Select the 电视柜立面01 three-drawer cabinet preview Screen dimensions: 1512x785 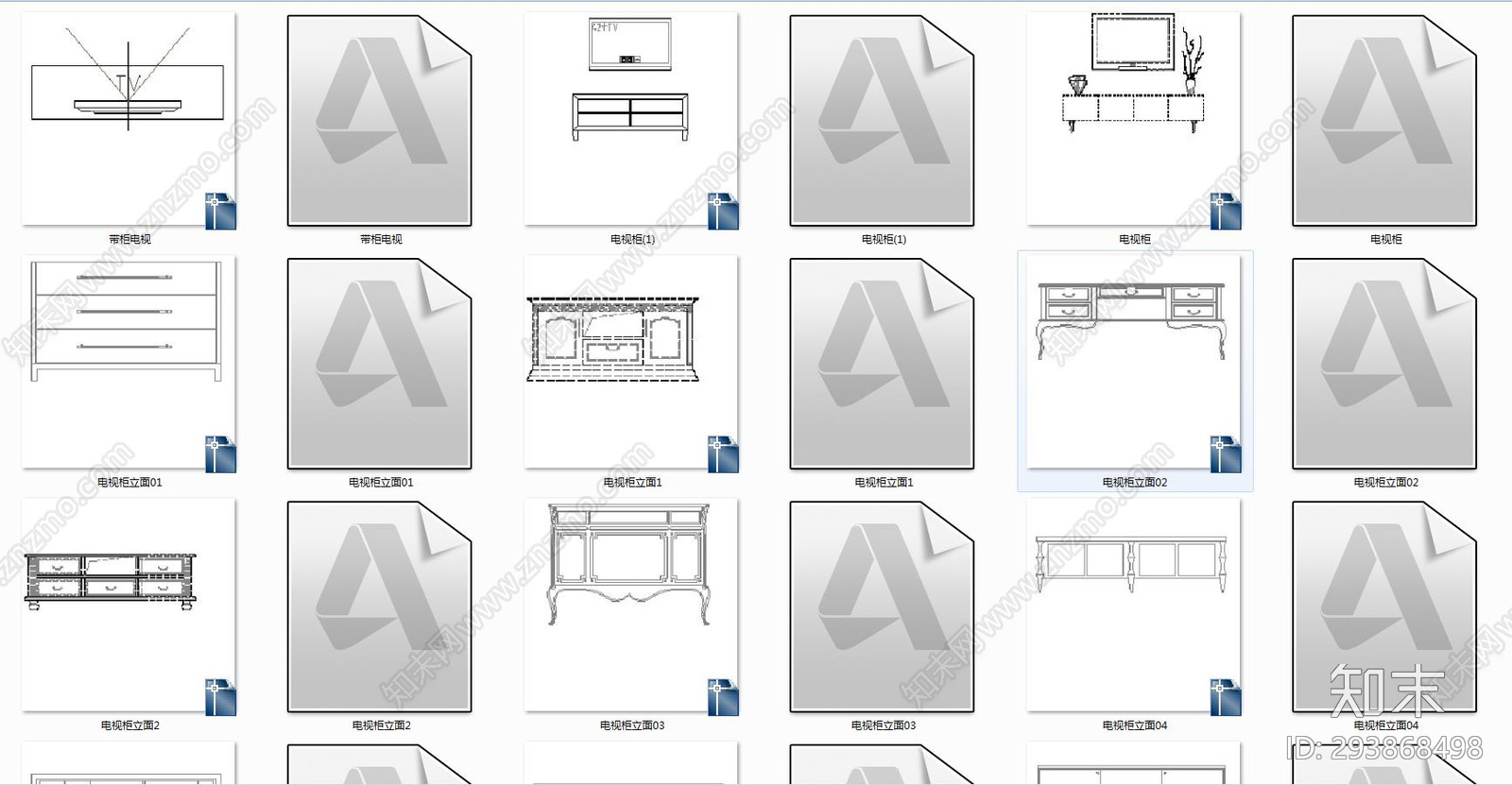coord(129,363)
